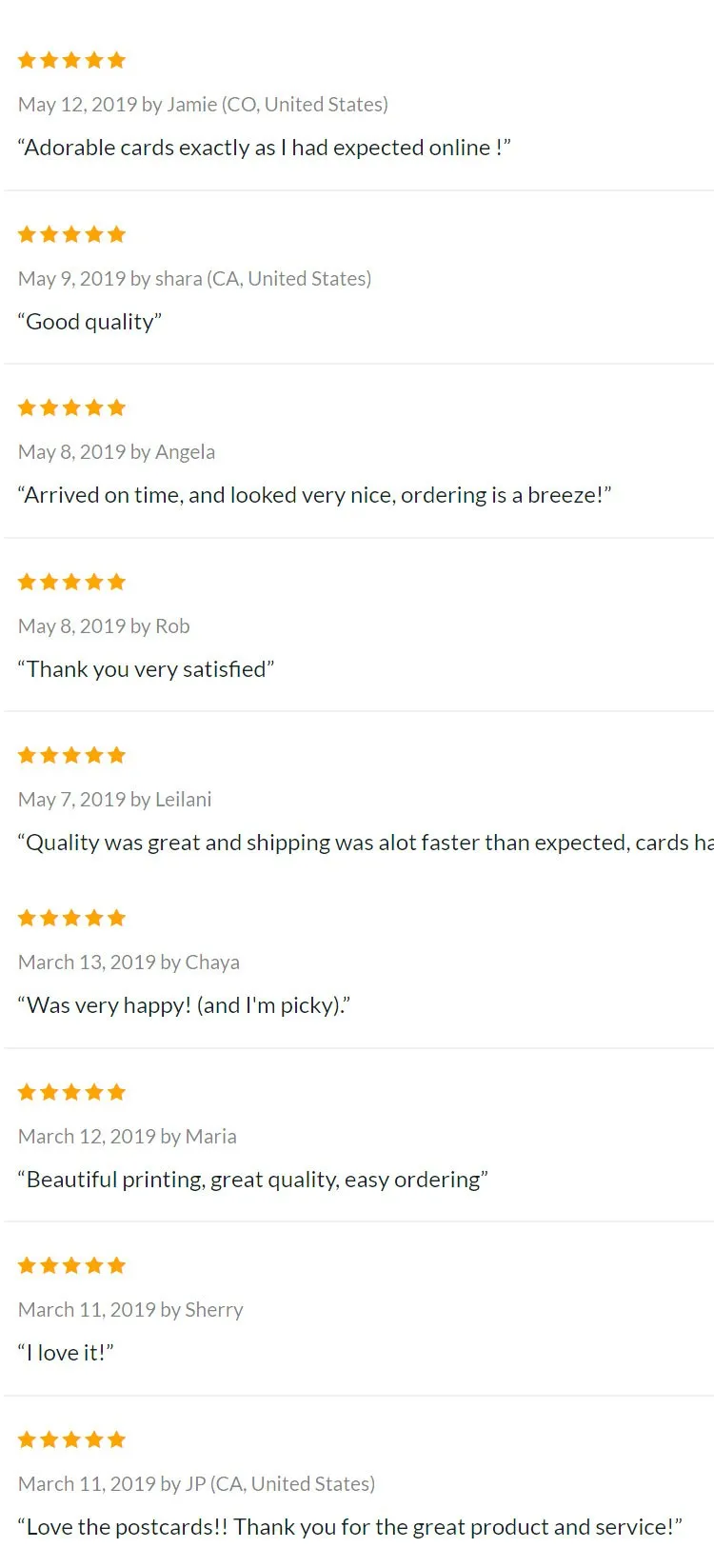
Task: Click the five stars on Maria's review
Action: [x=72, y=1092]
